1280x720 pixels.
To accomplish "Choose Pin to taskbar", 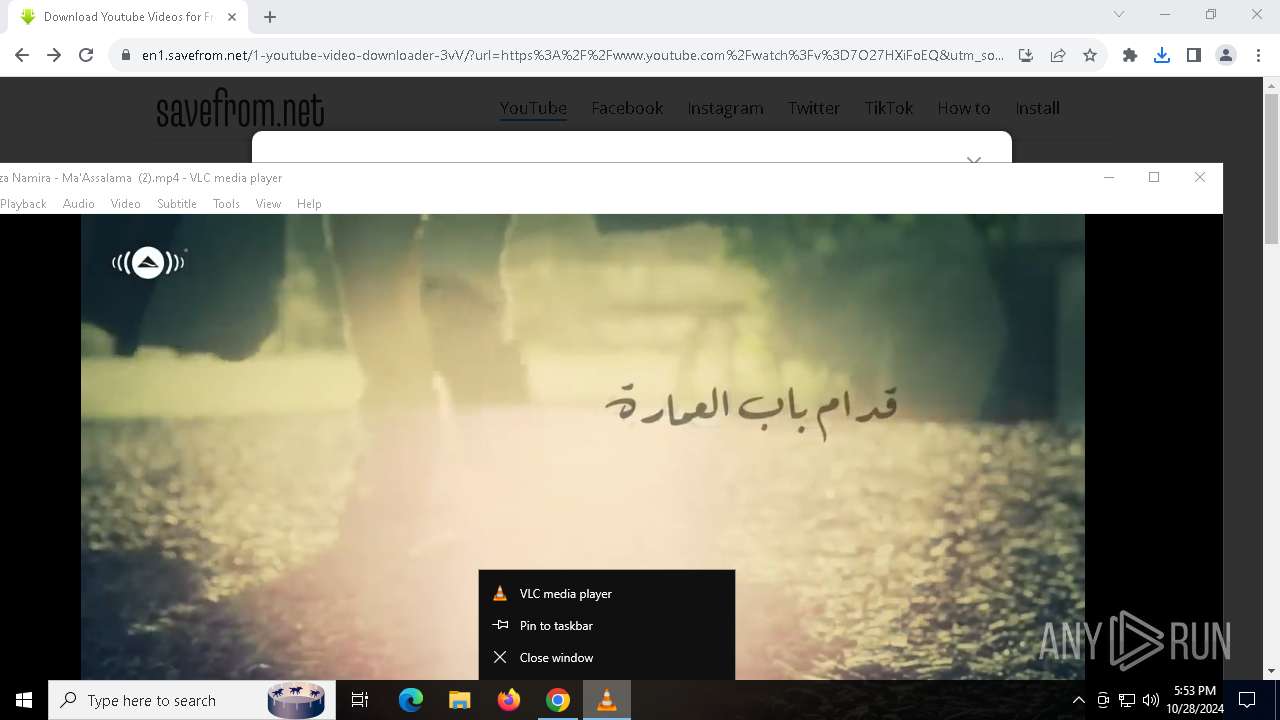I will [x=607, y=626].
